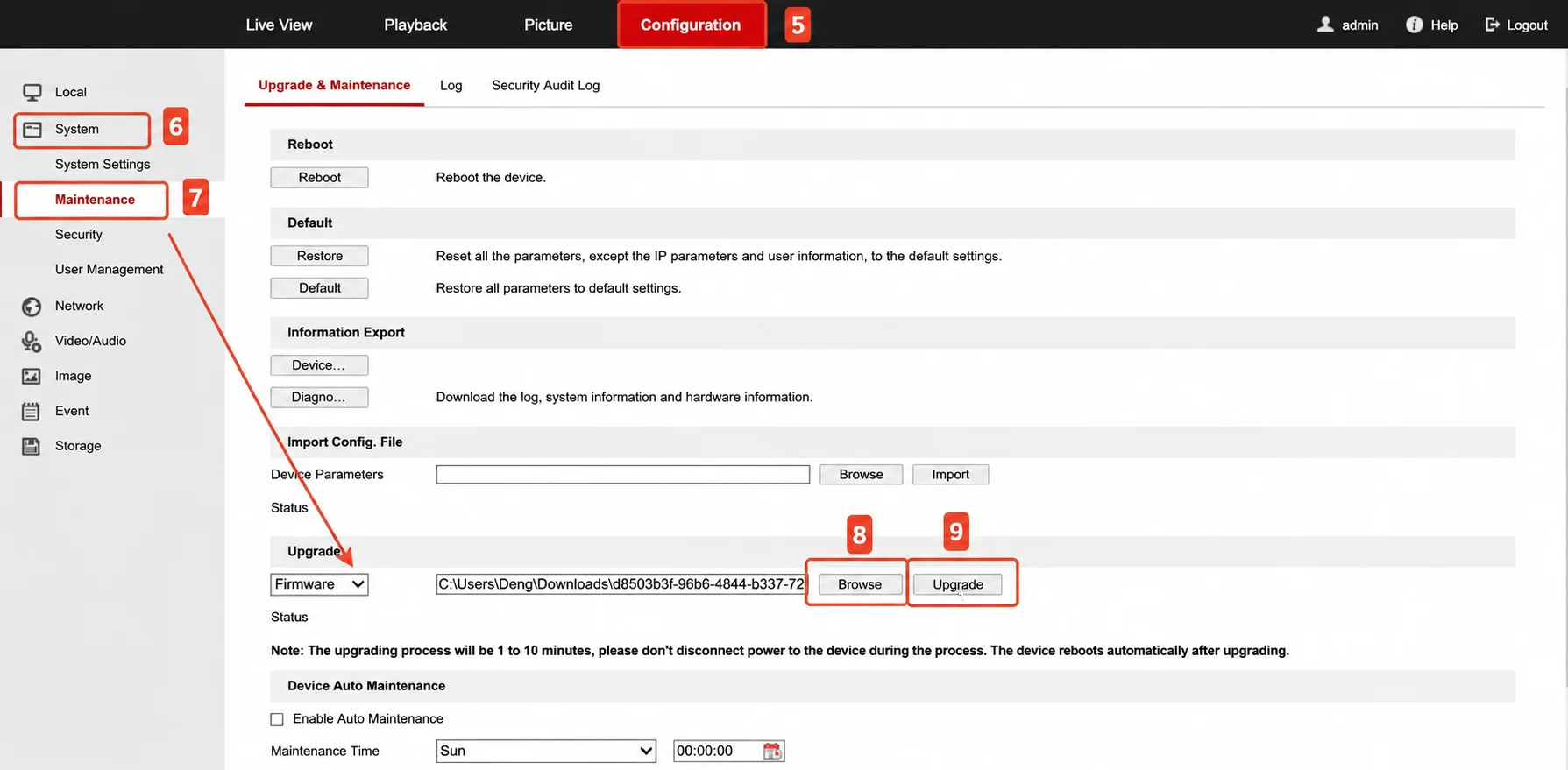Image resolution: width=1568 pixels, height=770 pixels.
Task: Click the Import config button
Action: pyautogui.click(x=950, y=474)
